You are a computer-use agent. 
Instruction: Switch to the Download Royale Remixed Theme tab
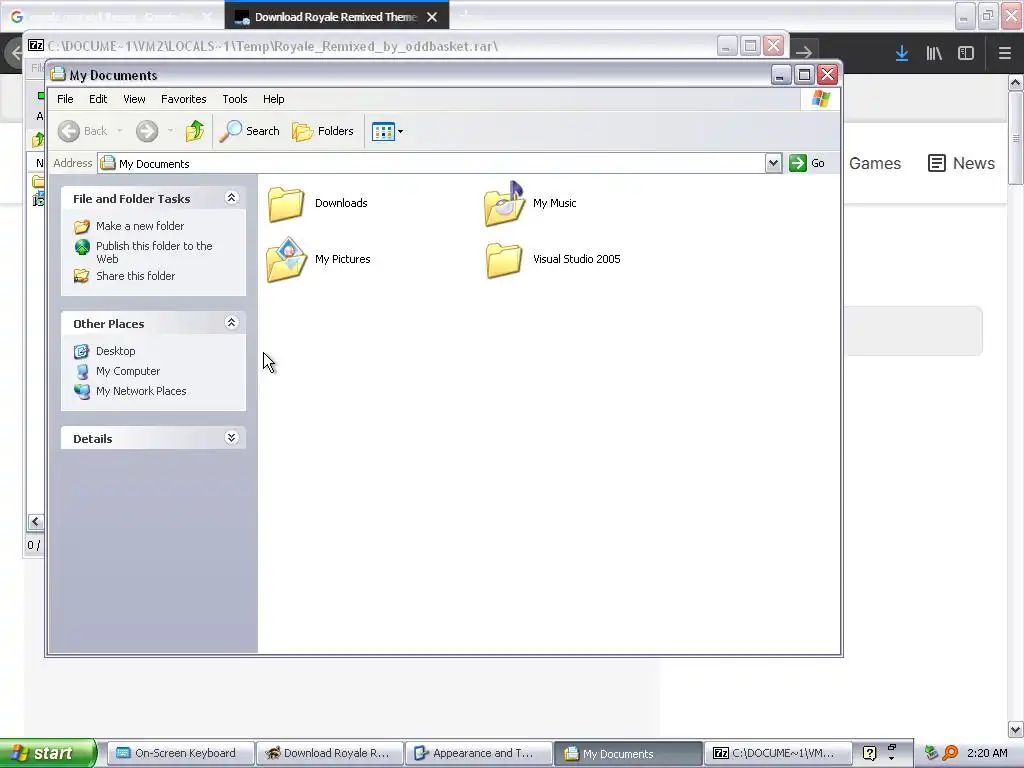[x=336, y=17]
